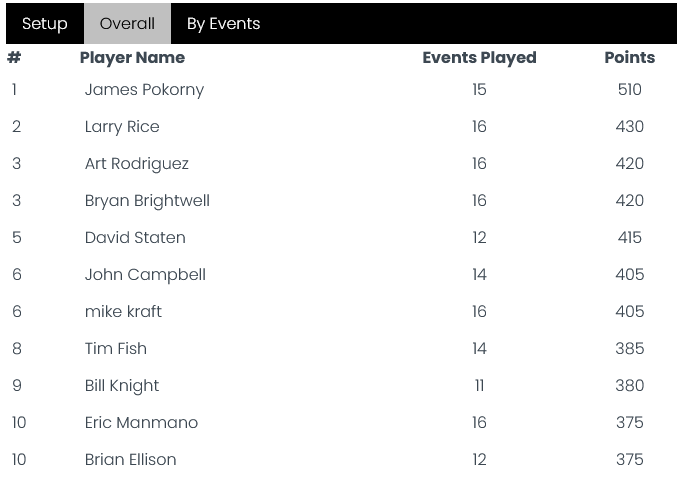The image size is (682, 480).
Task: Select player James Pokorny
Action: point(144,90)
